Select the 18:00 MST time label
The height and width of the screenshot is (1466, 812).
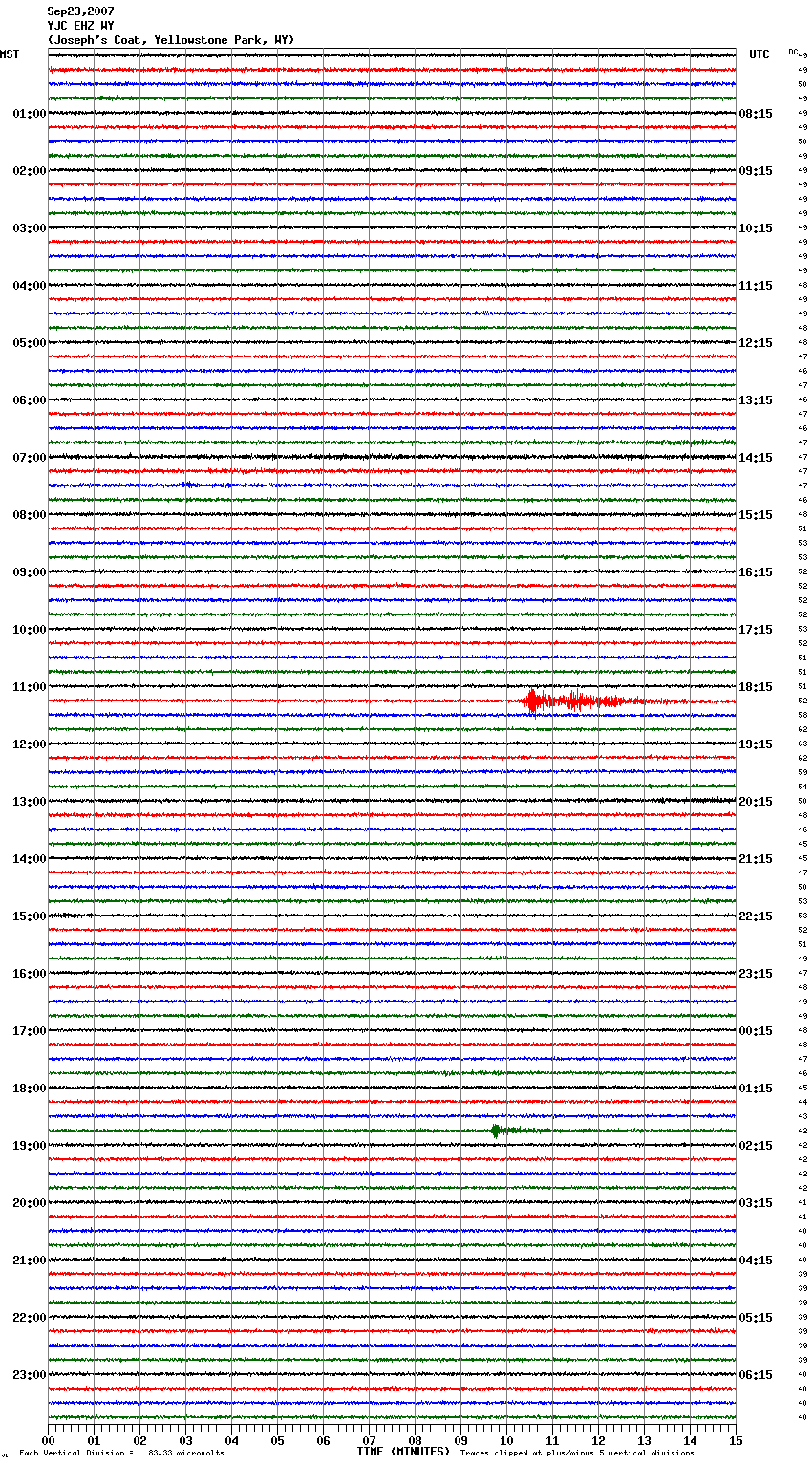[30, 1089]
